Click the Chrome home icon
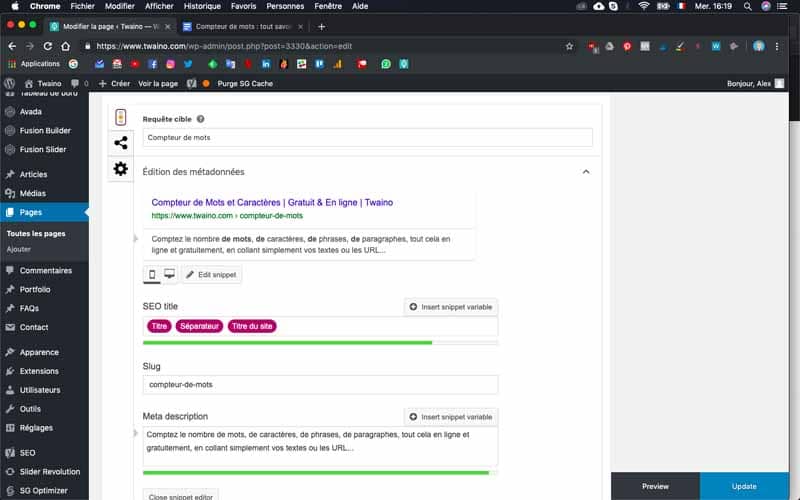Image resolution: width=800 pixels, height=500 pixels. tap(65, 46)
